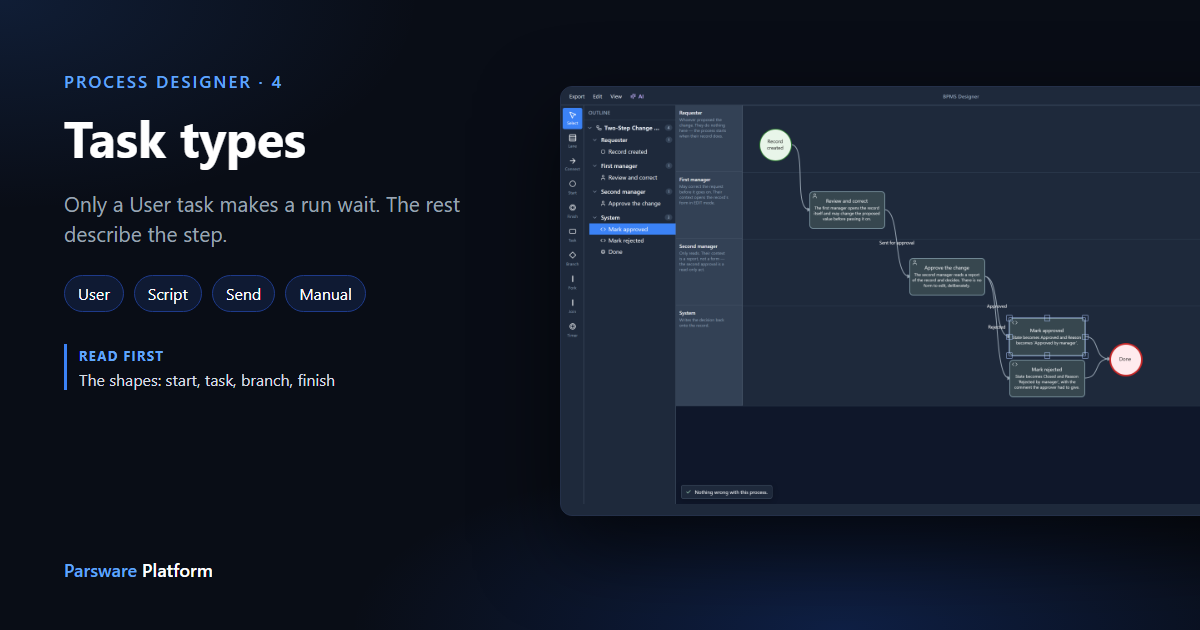Click the BPMS Designer window title
Viewport: 1200px width, 630px height.
coord(960,96)
